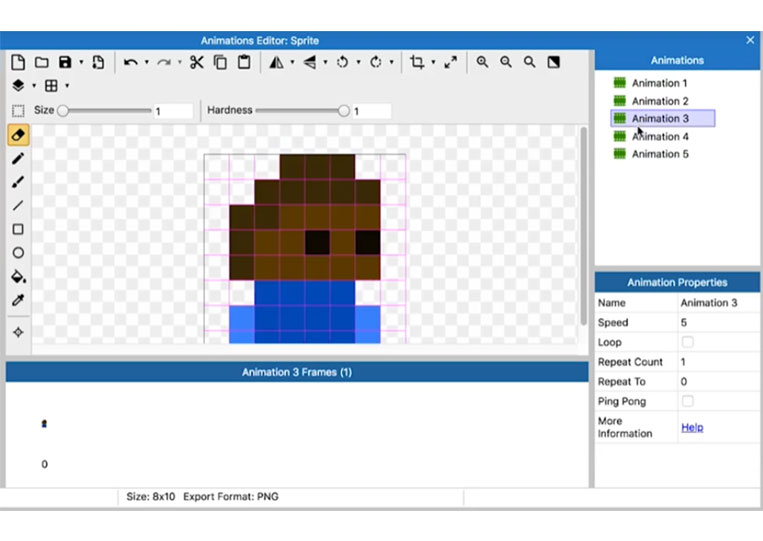763x541 pixels.
Task: Open rotate clockwise dropdown arrow
Action: click(392, 62)
